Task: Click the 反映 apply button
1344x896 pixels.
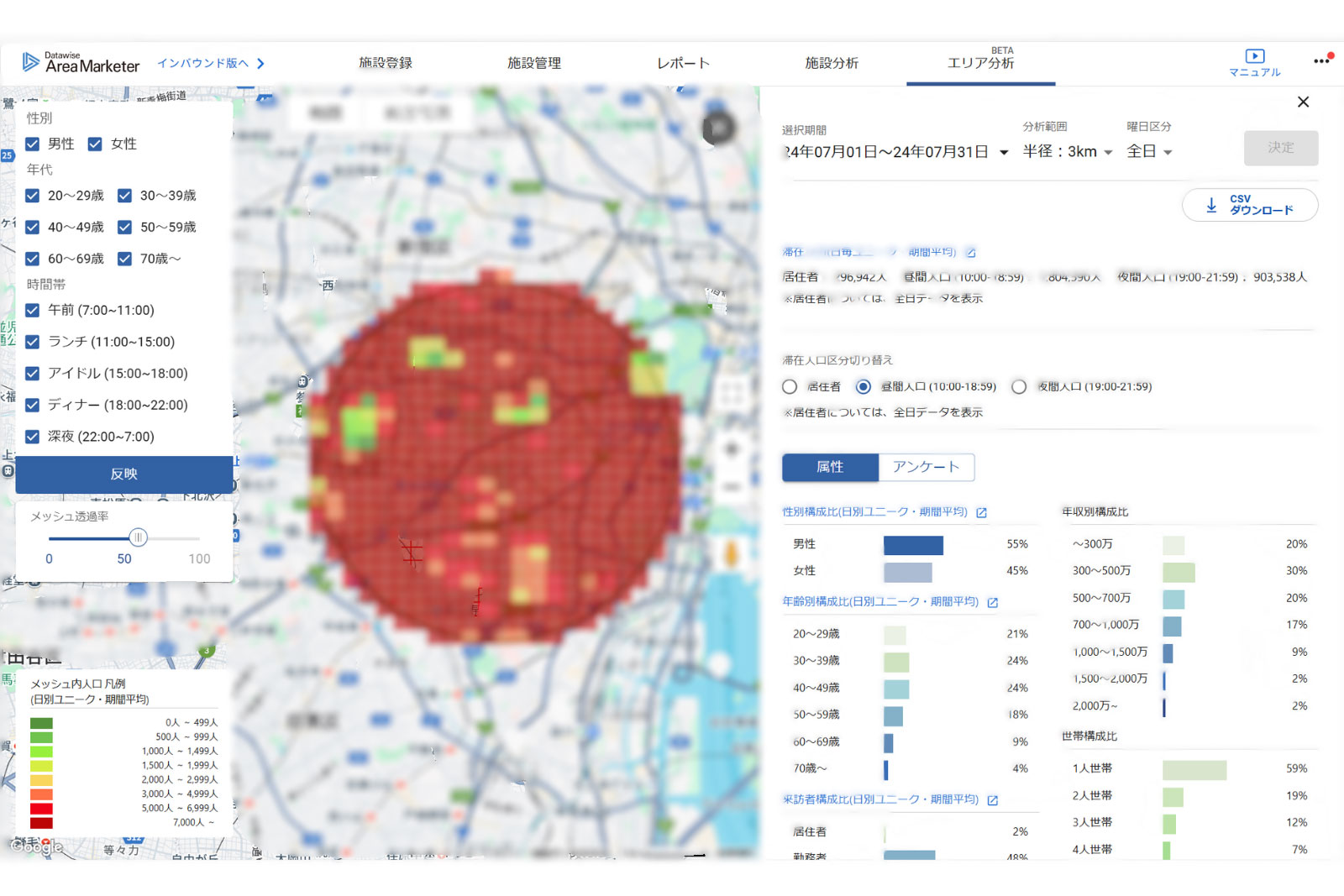Action: (124, 474)
